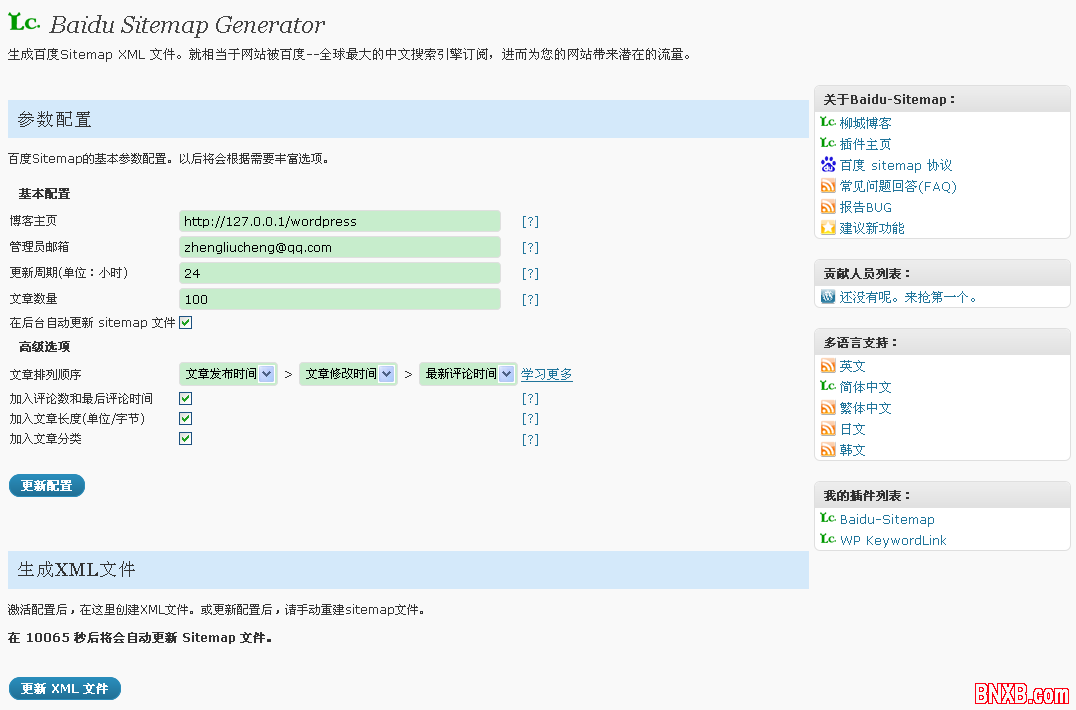Click the 更新配置 button
This screenshot has width=1076, height=710.
47,486
